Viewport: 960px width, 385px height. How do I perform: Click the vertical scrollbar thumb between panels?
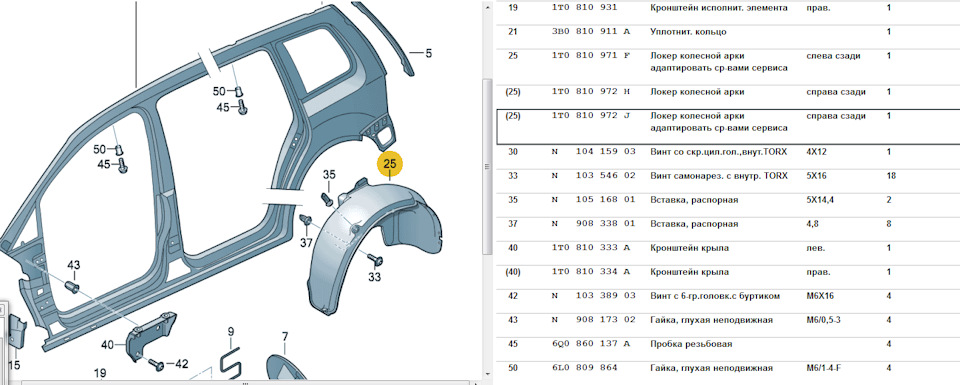[x=487, y=165]
